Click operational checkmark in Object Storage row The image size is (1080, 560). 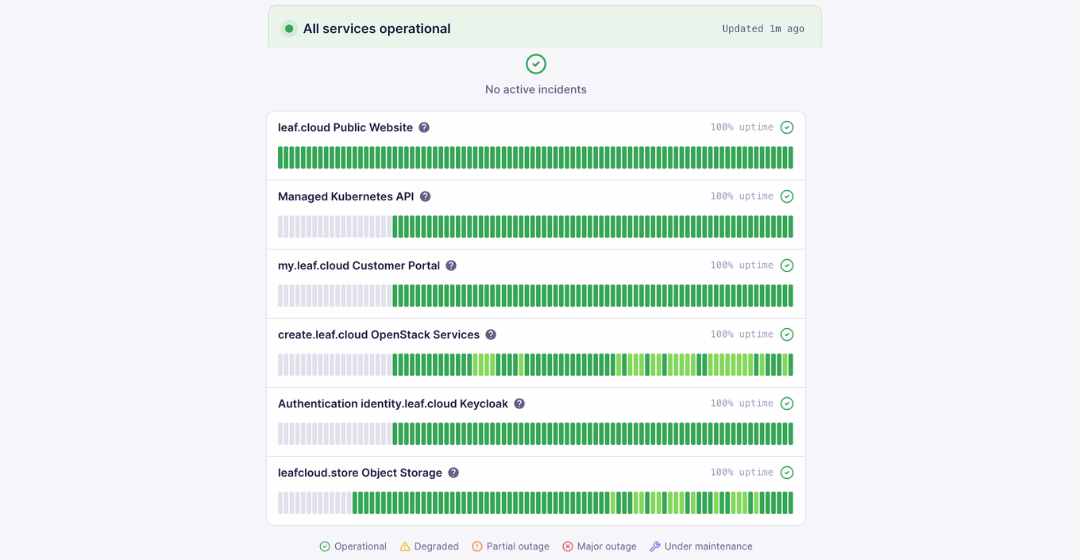(x=787, y=473)
